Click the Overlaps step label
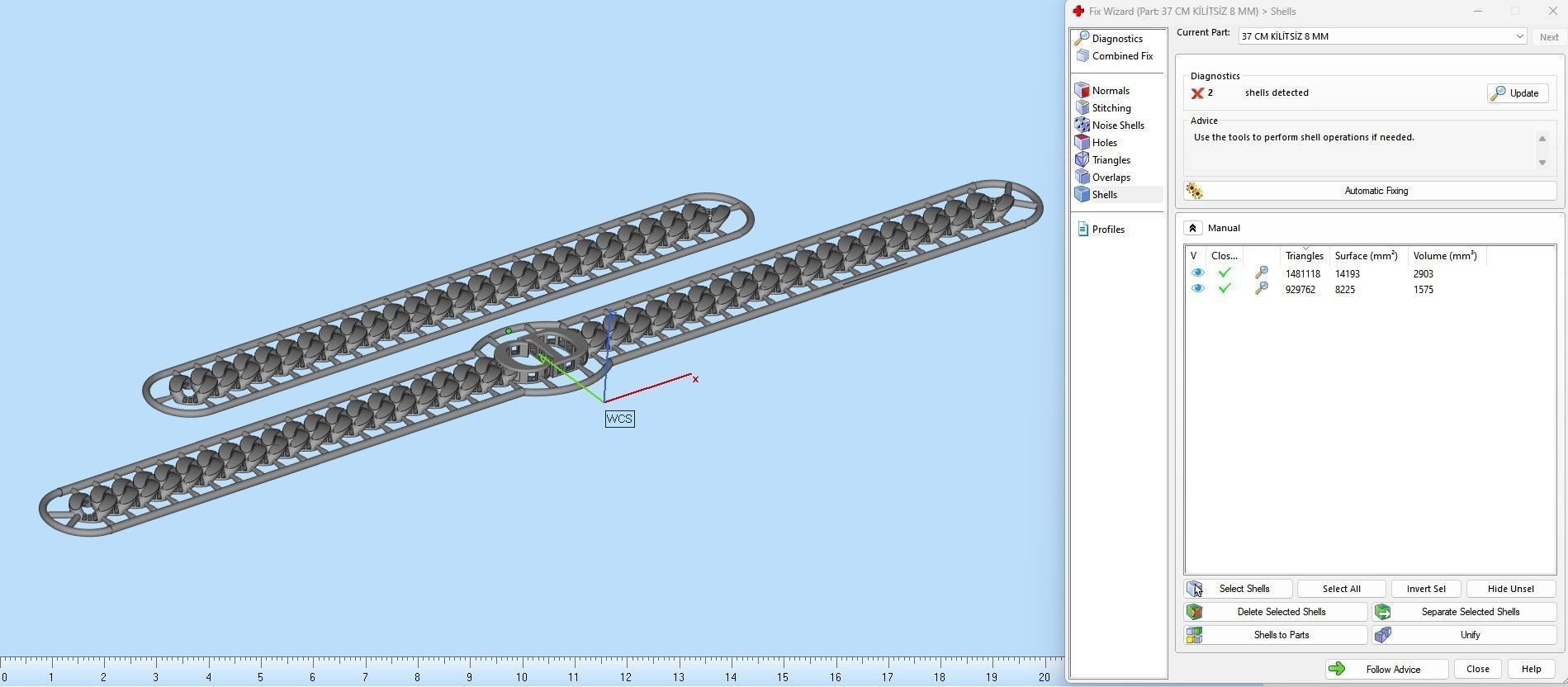Viewport: 1568px width, 687px height. (1111, 178)
